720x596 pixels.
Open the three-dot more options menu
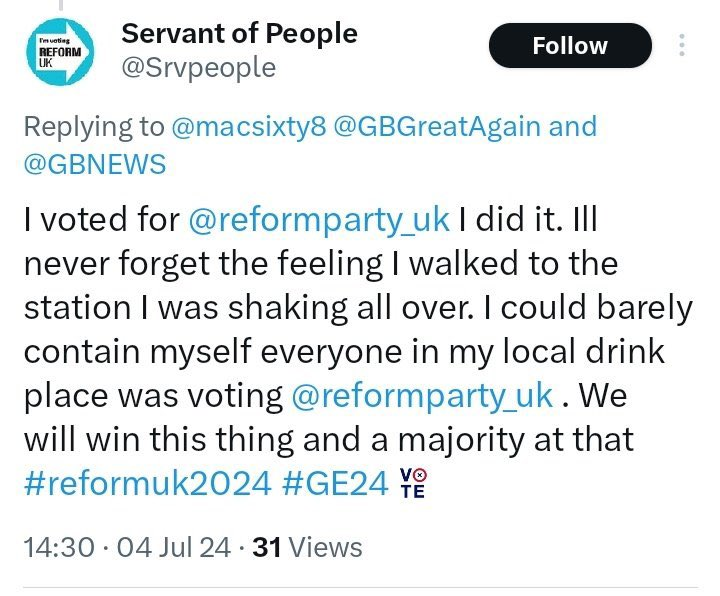pyautogui.click(x=683, y=46)
